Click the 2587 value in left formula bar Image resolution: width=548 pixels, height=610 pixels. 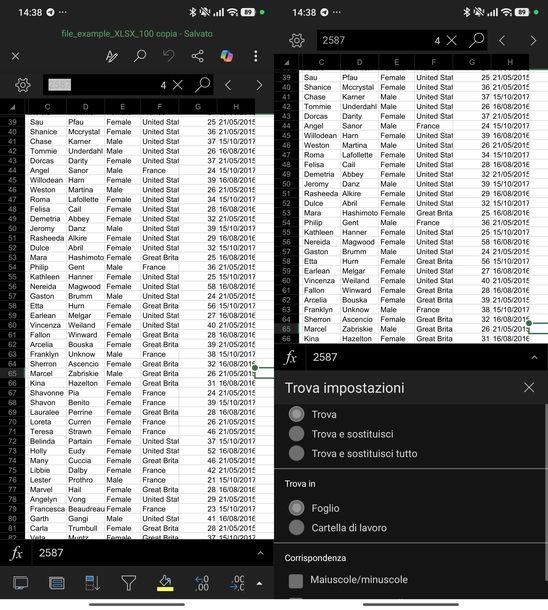tap(51, 553)
